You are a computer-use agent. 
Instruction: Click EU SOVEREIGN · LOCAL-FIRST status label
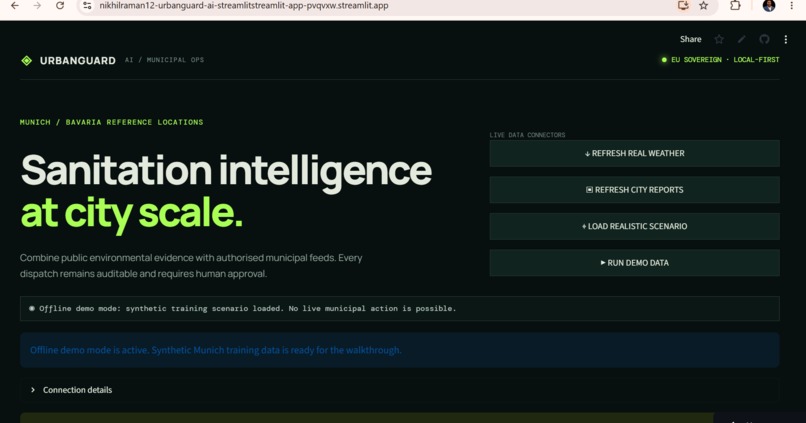click(x=725, y=60)
